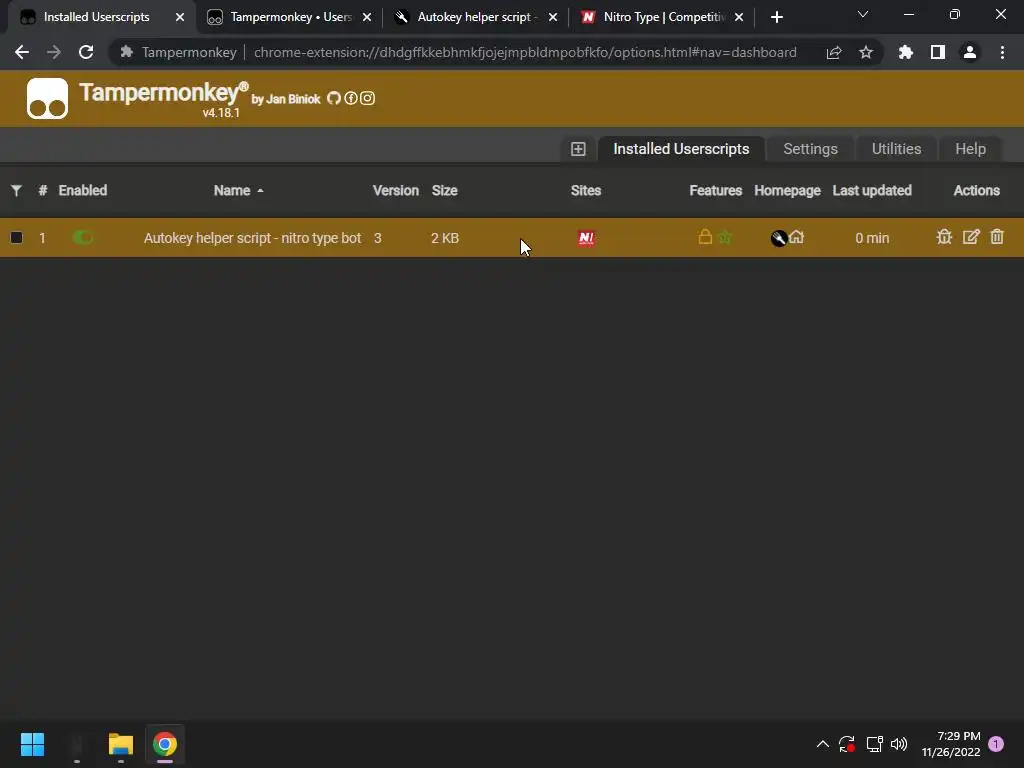Toggle the Chrome side panel icon

[938, 52]
